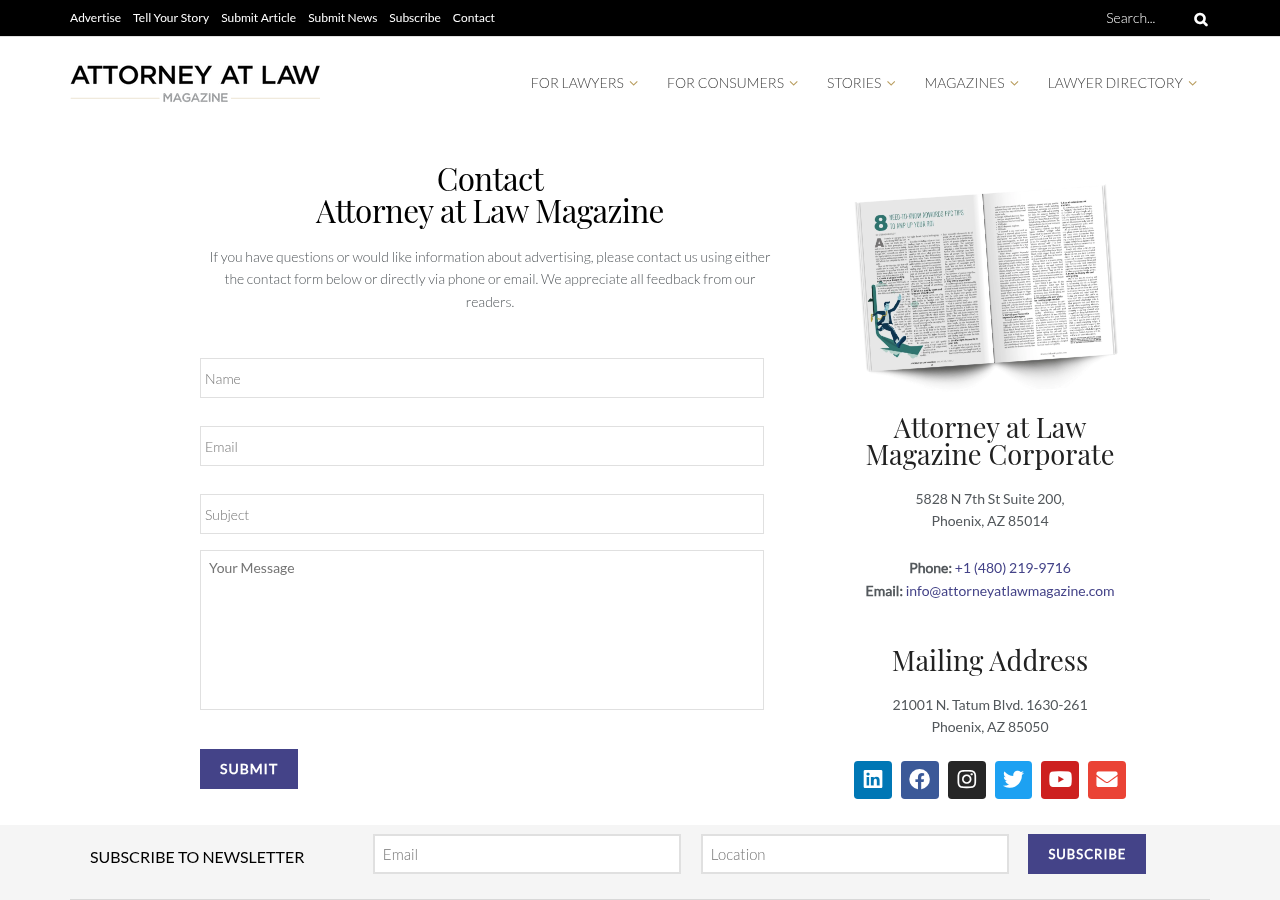The width and height of the screenshot is (1280, 900).
Task: Open the Advertise top link
Action: (95, 18)
